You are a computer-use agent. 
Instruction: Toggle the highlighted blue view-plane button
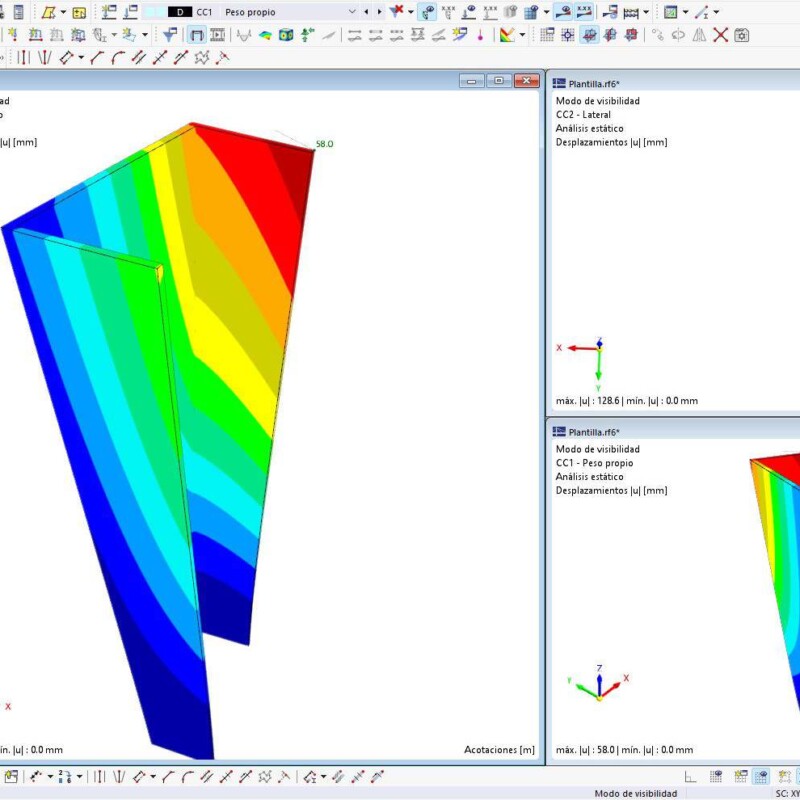click(589, 35)
